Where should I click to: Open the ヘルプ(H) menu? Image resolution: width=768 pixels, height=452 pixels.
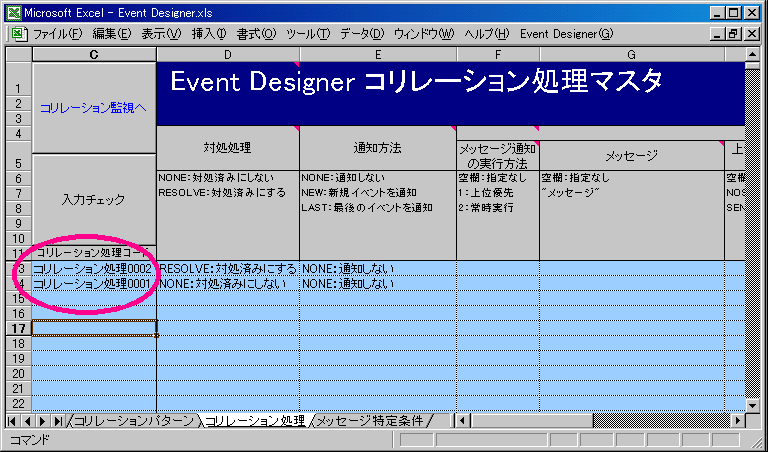(487, 34)
